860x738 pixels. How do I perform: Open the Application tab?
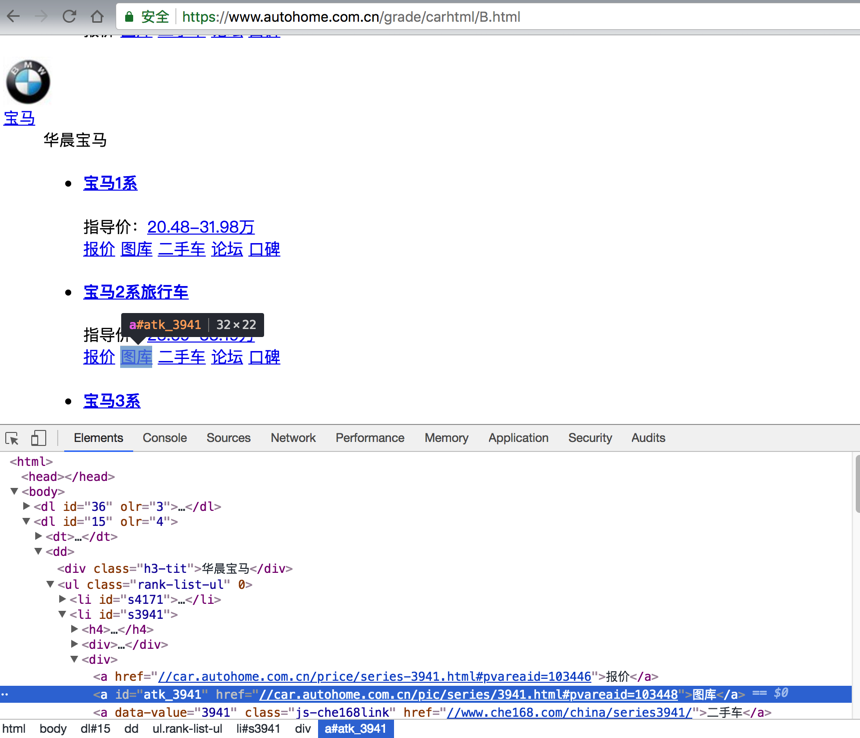pyautogui.click(x=518, y=438)
